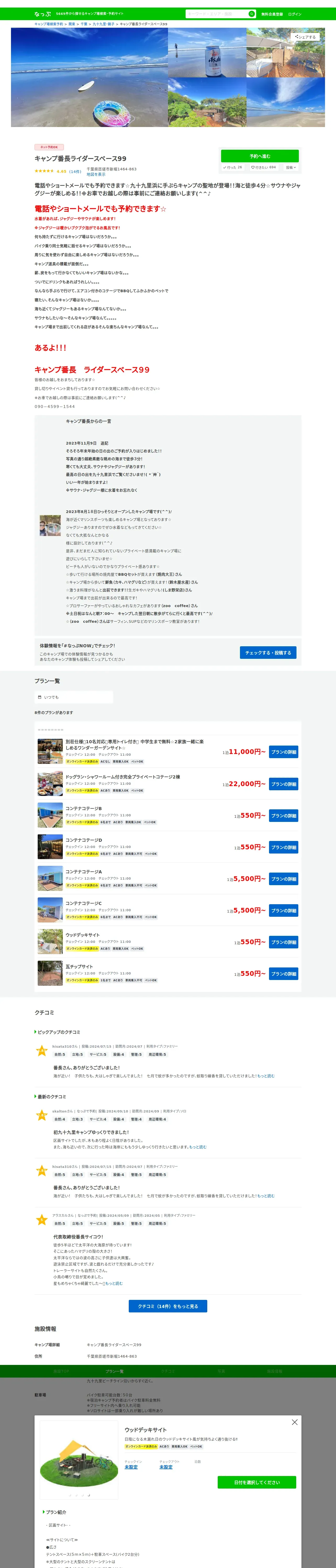Click the star icon beside the skaiton review
Viewport: 336px width, 1568px height.
click(41, 1115)
